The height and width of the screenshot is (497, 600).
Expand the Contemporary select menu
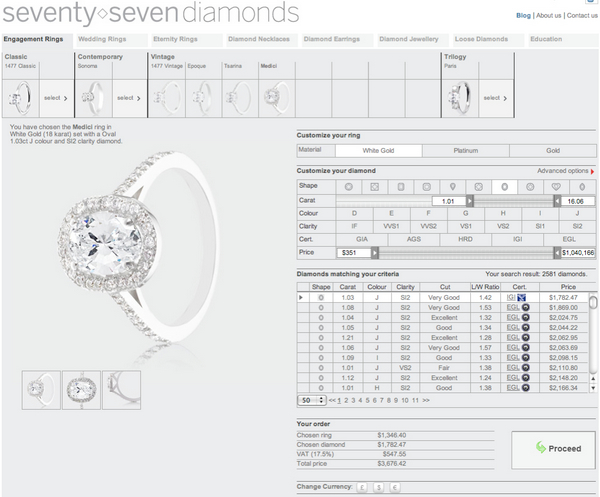[129, 98]
